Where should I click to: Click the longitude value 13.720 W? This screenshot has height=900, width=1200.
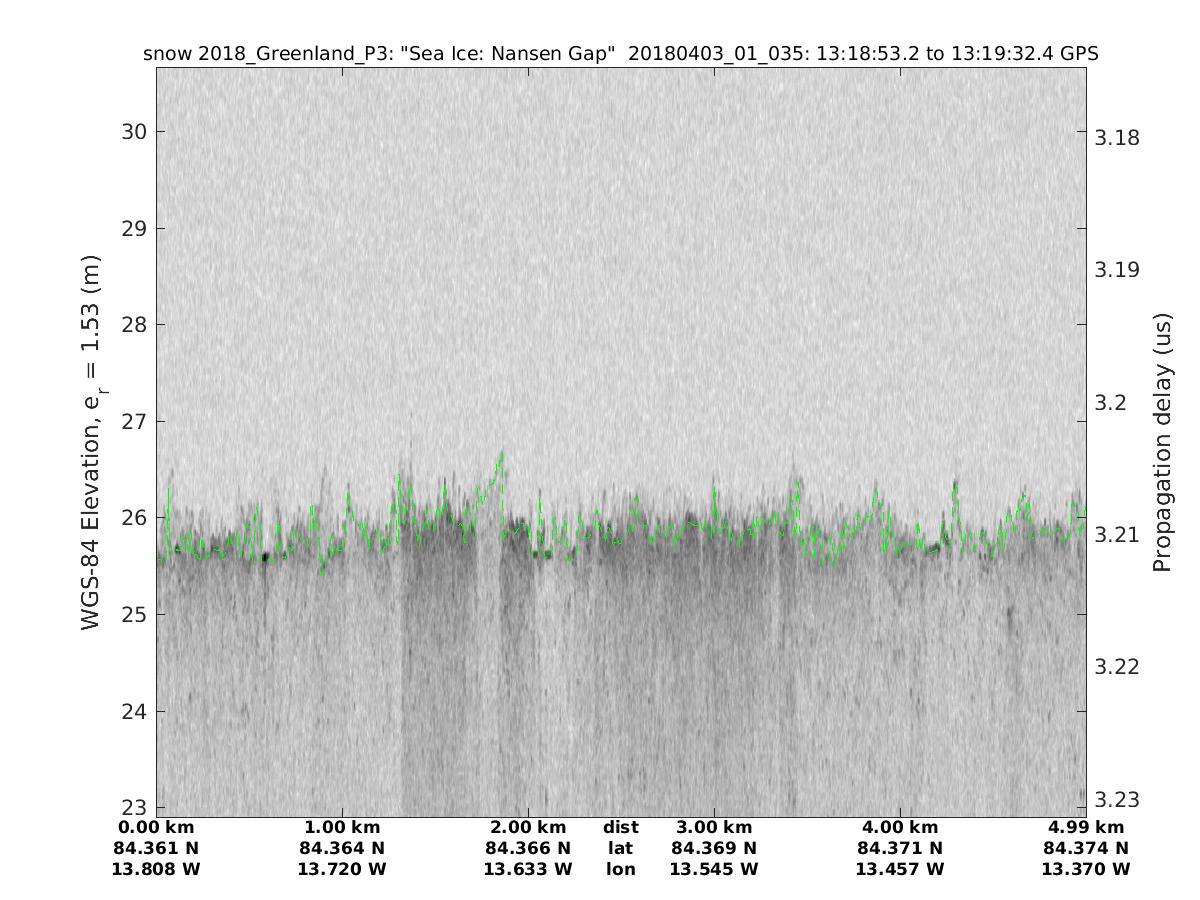click(x=342, y=869)
